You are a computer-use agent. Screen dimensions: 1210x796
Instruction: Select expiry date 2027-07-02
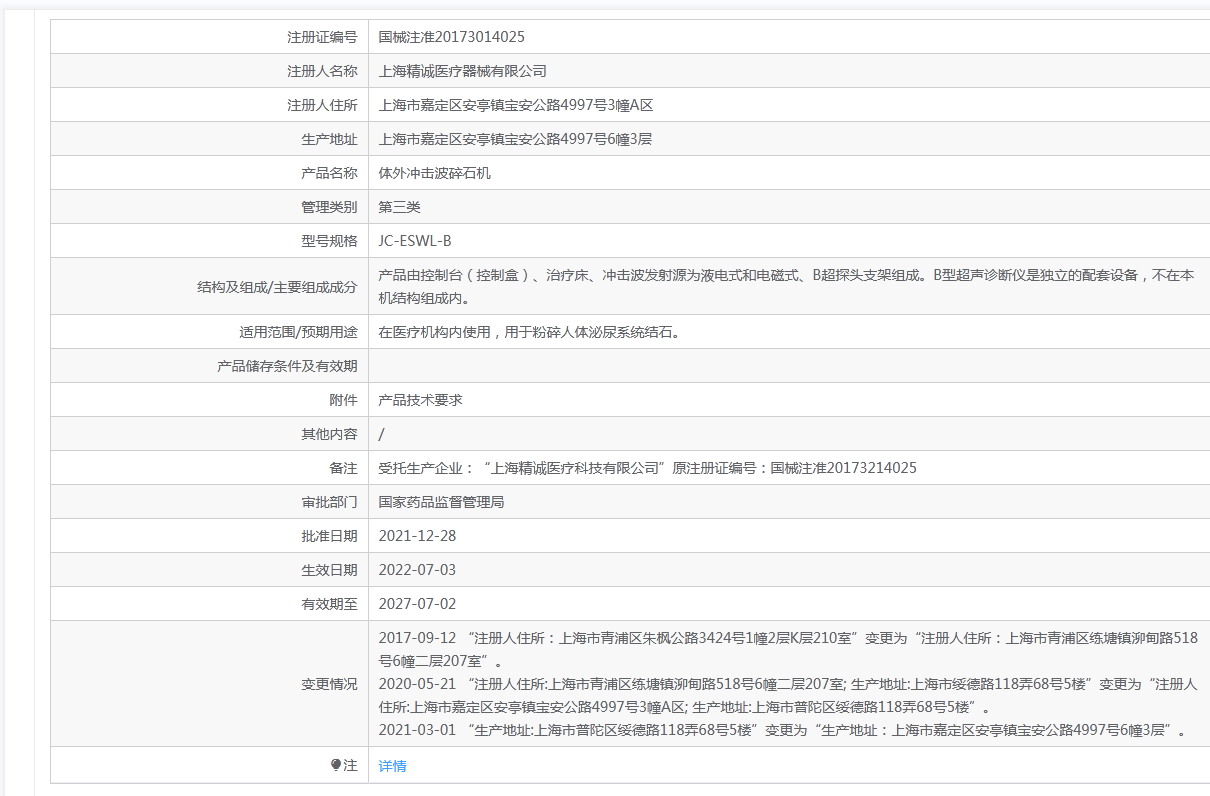(417, 604)
